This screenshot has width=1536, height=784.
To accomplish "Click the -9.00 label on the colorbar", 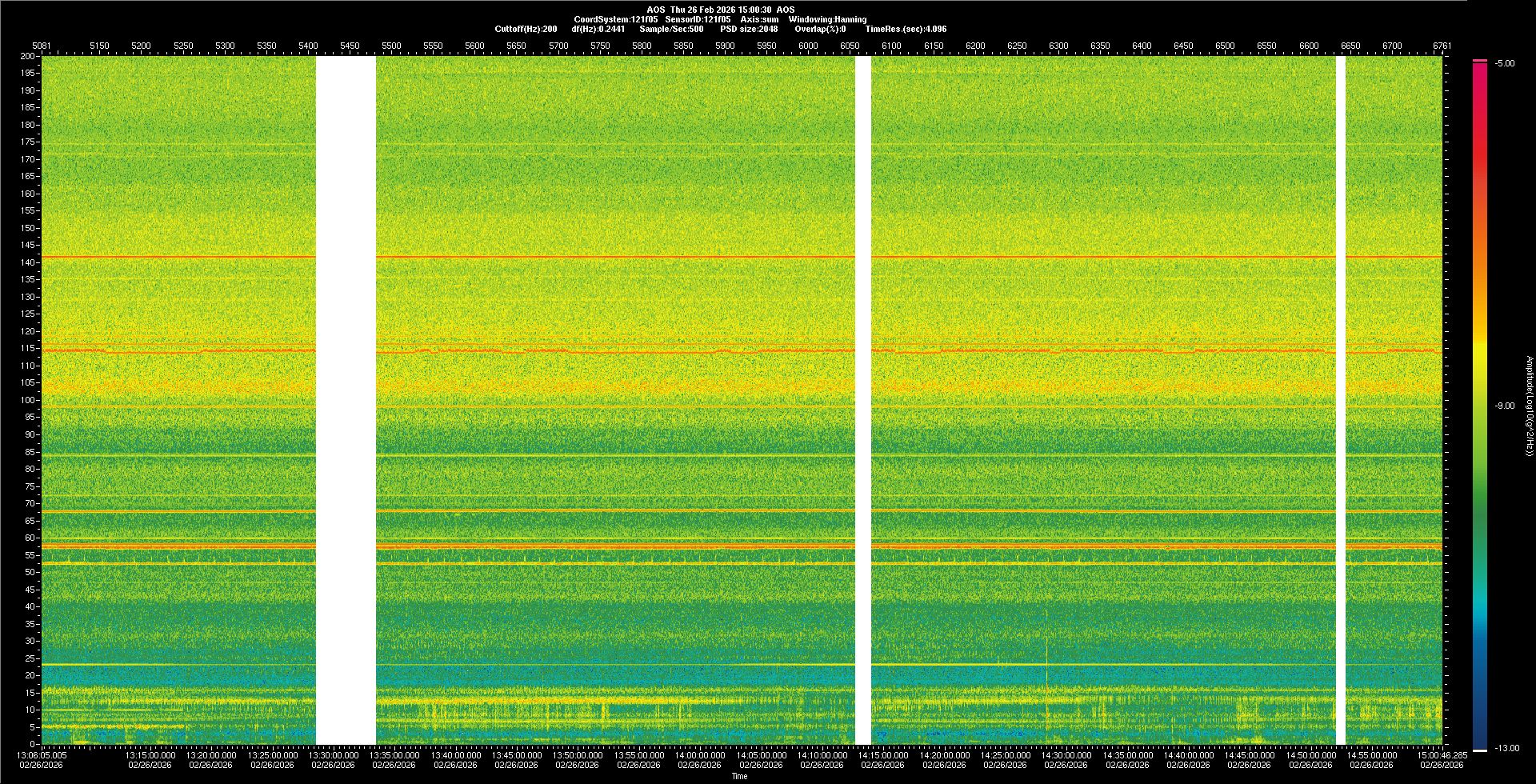I will (x=1504, y=406).
